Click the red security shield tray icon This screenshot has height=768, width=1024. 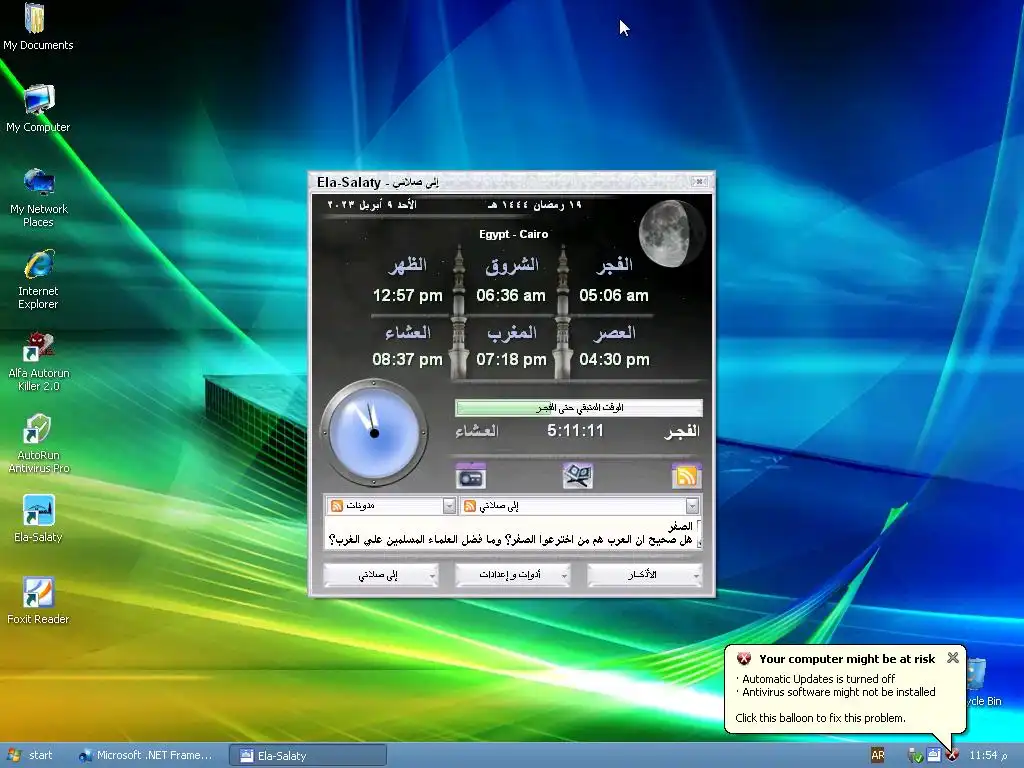point(952,756)
